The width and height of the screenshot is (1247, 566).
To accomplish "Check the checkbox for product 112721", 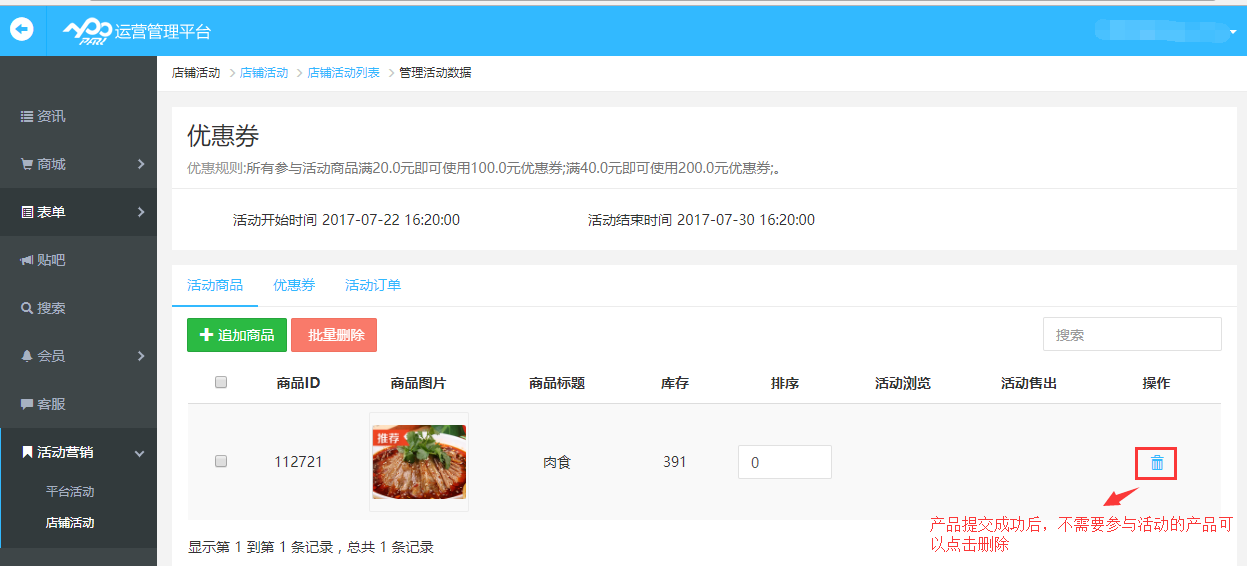I will (x=221, y=461).
